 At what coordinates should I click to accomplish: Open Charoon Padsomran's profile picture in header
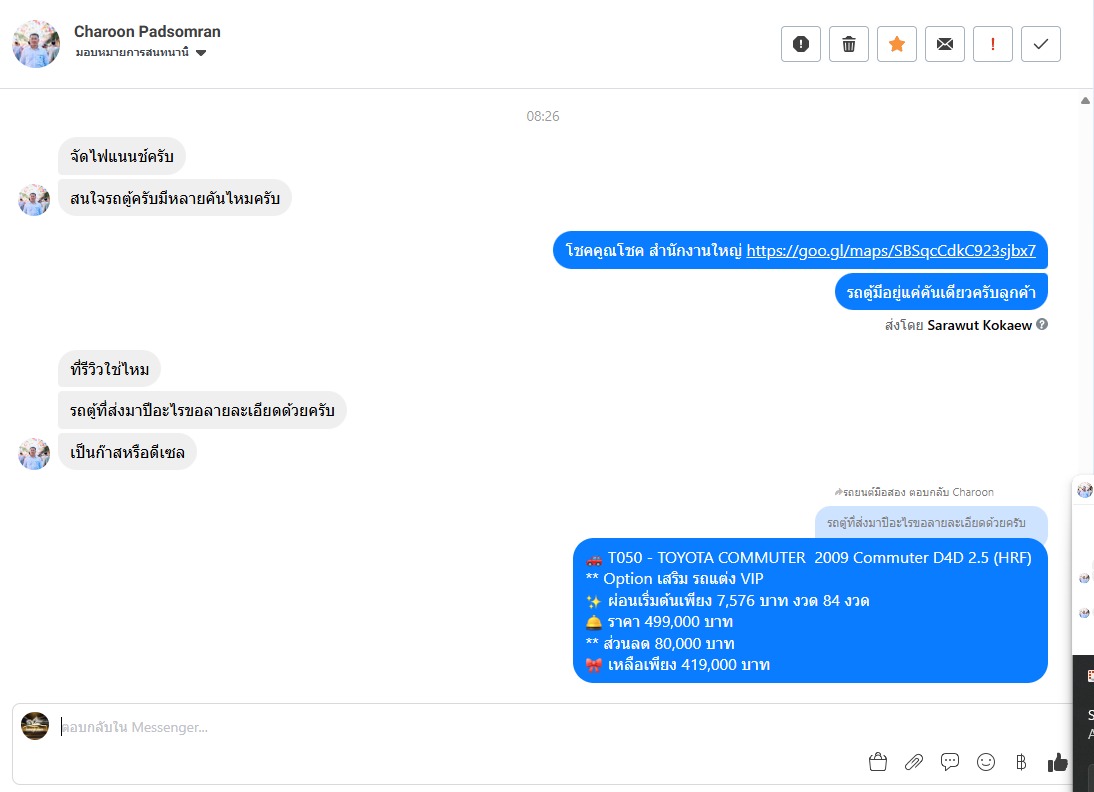click(36, 43)
